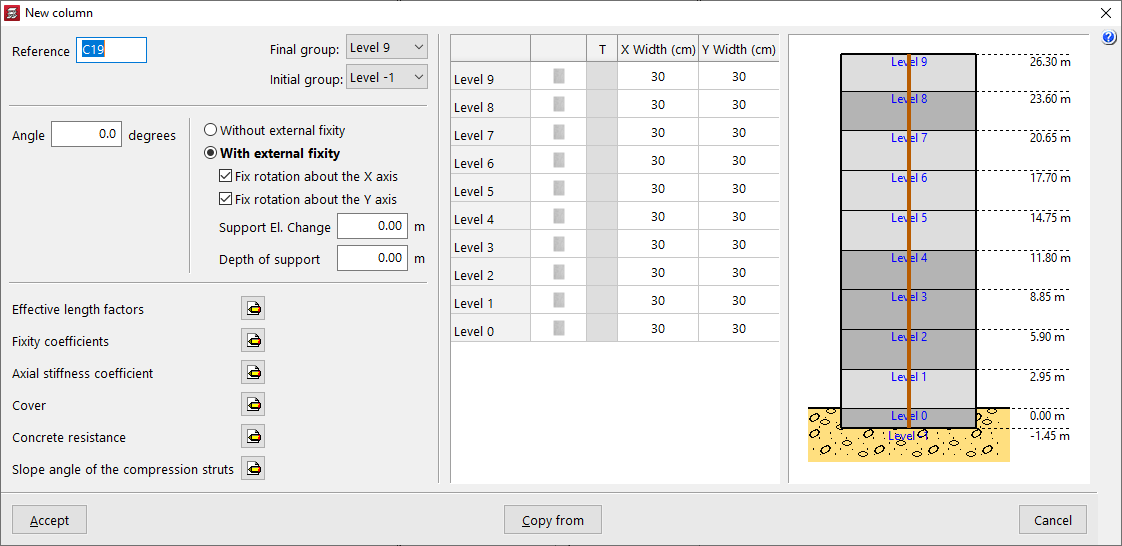Open Concrete resistance settings icon
The width and height of the screenshot is (1122, 546).
[x=253, y=437]
